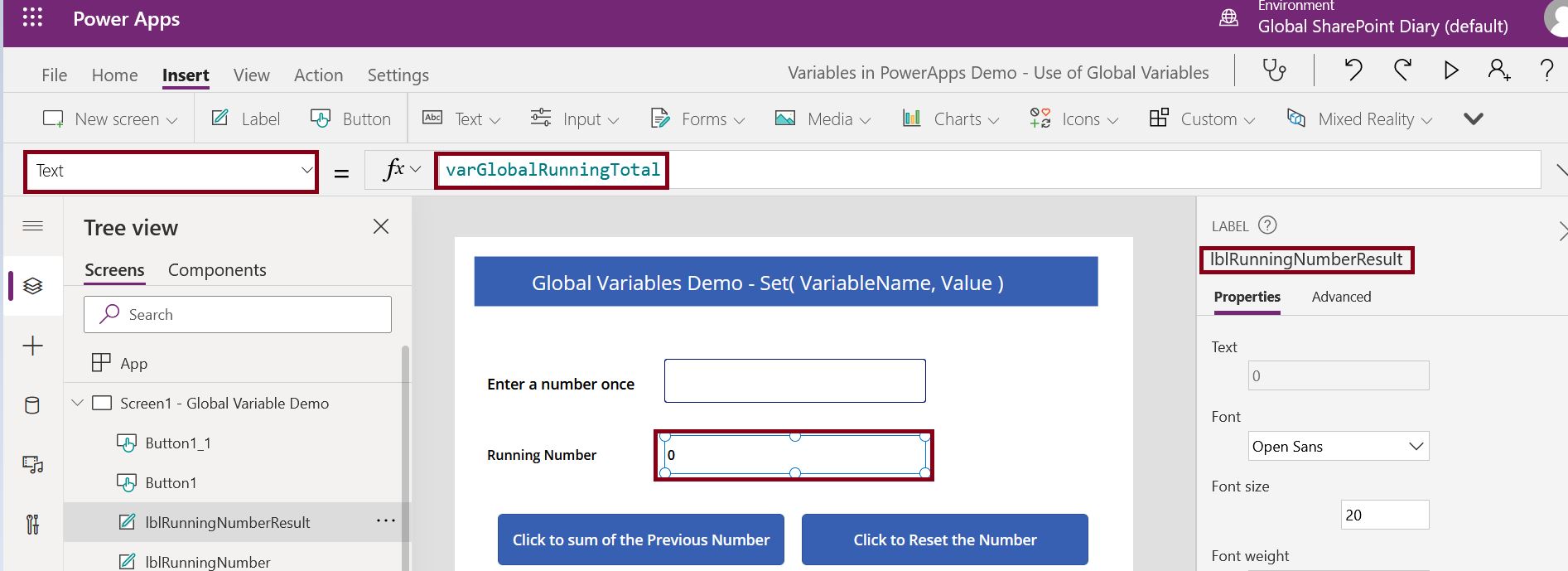Image resolution: width=1568 pixels, height=571 pixels.
Task: Open the Settings tab
Action: (x=398, y=75)
